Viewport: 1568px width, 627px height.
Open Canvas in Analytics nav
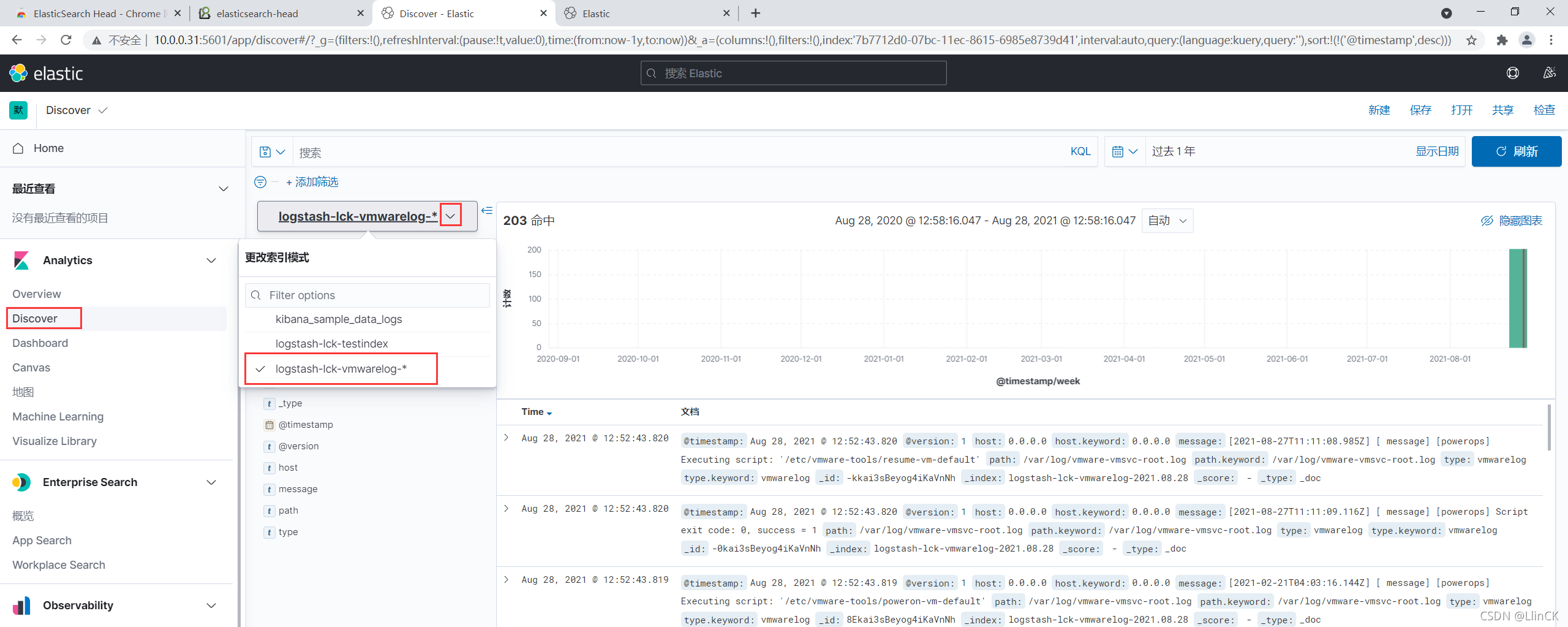coord(31,368)
